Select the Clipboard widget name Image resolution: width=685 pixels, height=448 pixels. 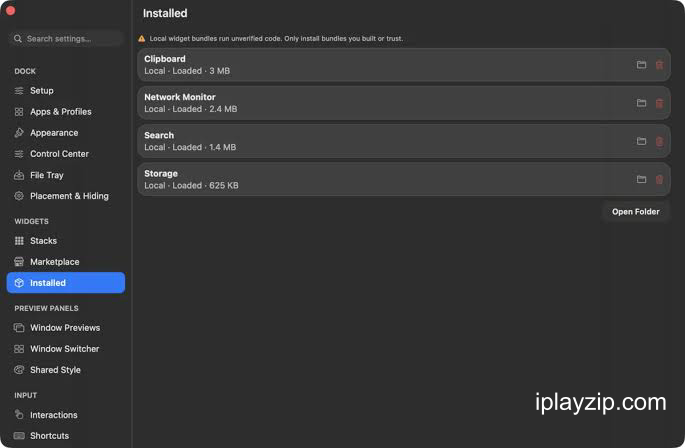tap(165, 59)
